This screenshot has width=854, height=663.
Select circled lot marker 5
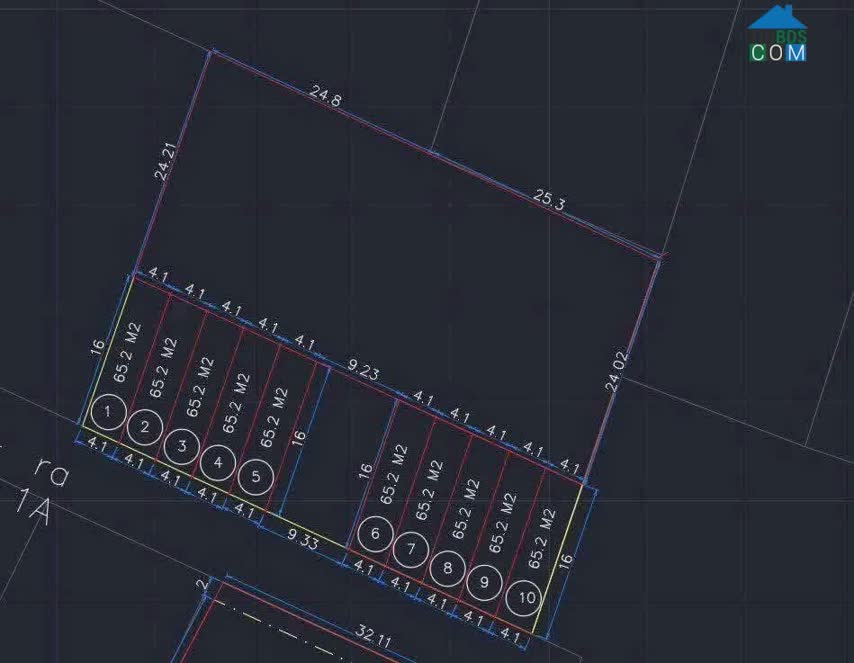click(x=256, y=477)
